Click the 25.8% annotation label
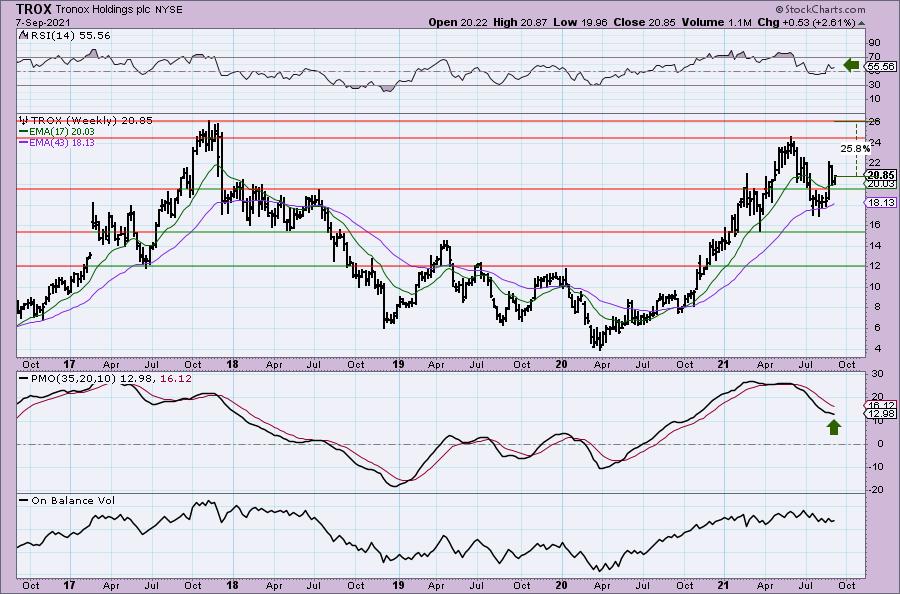This screenshot has width=900, height=594. click(x=855, y=149)
